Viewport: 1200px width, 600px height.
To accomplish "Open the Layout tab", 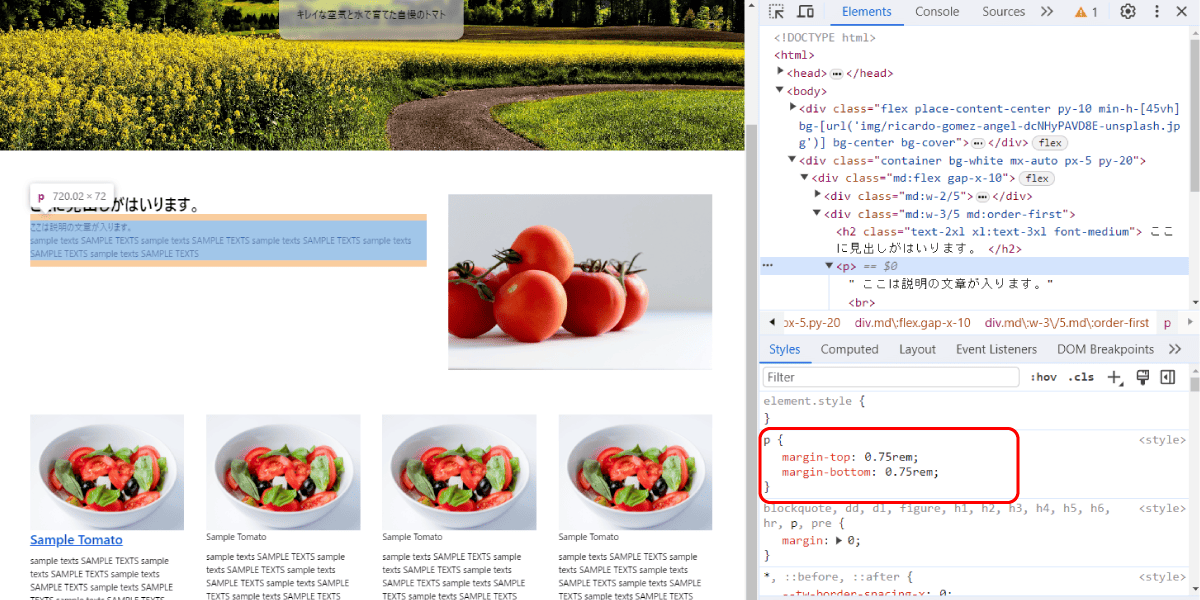I will [x=917, y=349].
